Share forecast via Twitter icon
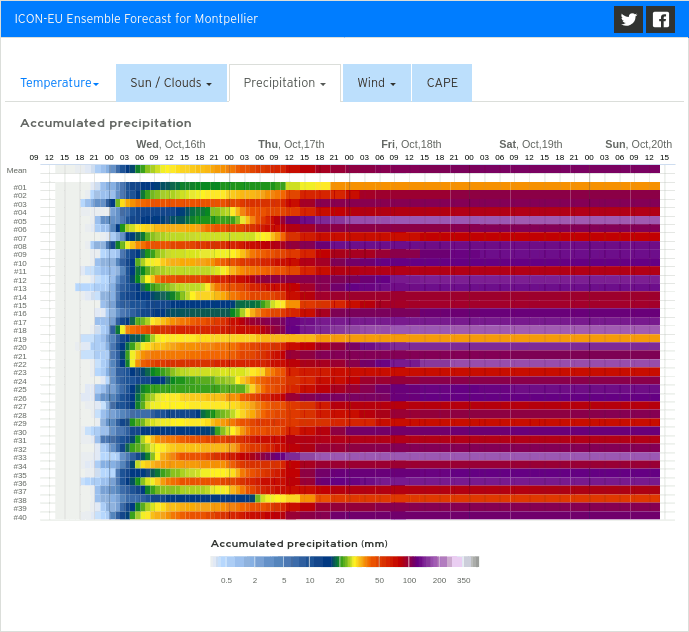The height and width of the screenshot is (632, 689). pyautogui.click(x=628, y=19)
